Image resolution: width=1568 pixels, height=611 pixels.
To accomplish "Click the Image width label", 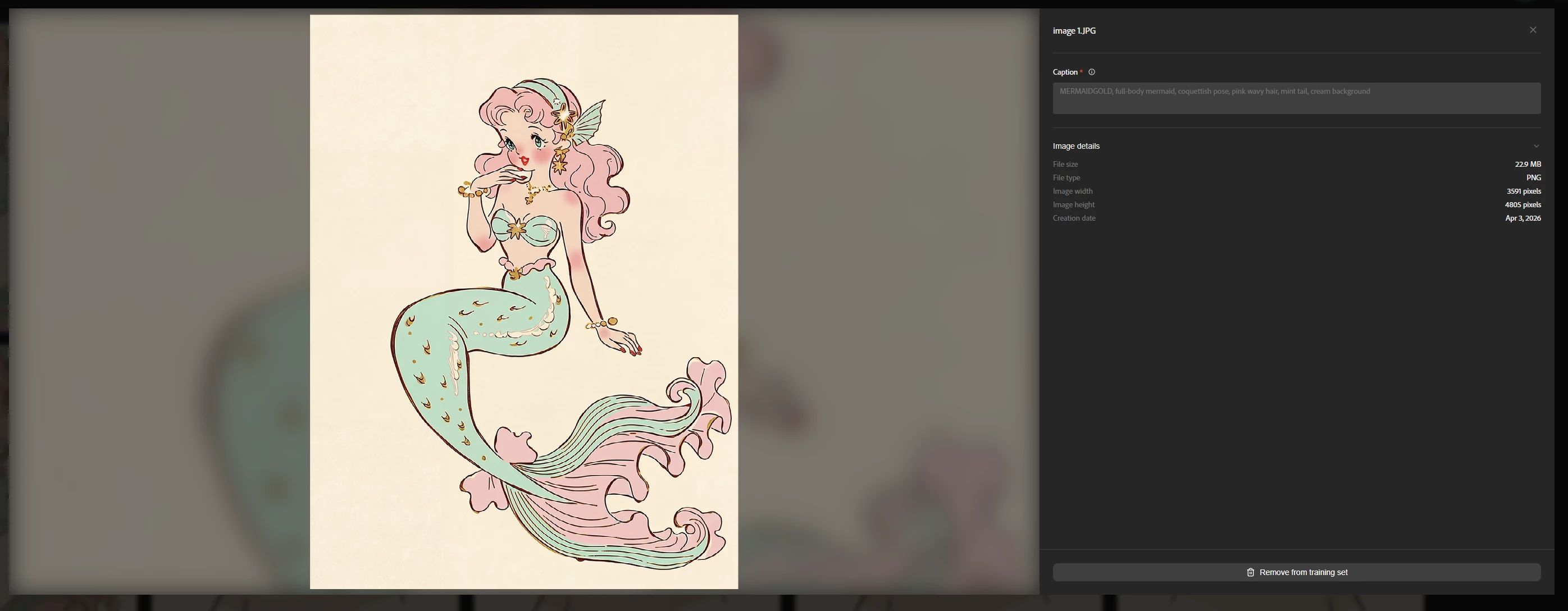I will [1073, 191].
